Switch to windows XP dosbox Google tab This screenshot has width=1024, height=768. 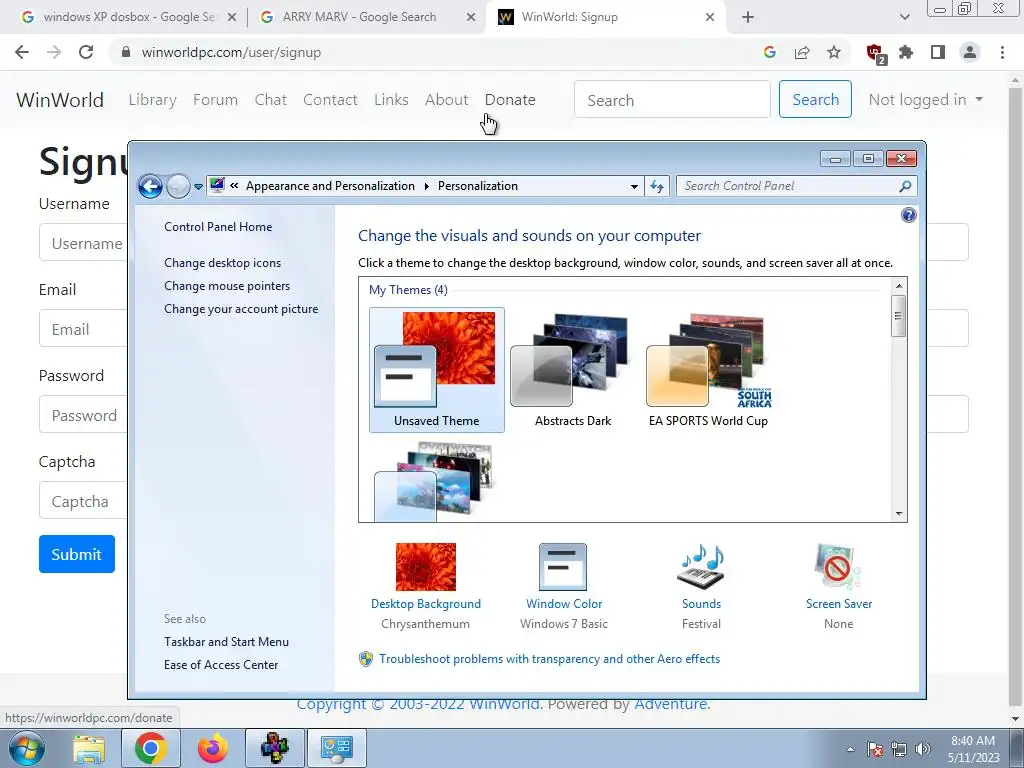pyautogui.click(x=129, y=17)
